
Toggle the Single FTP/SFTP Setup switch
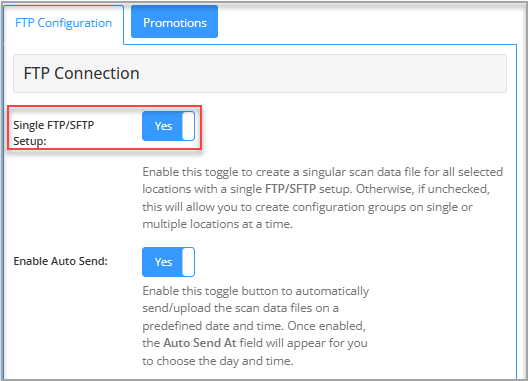[x=168, y=126]
